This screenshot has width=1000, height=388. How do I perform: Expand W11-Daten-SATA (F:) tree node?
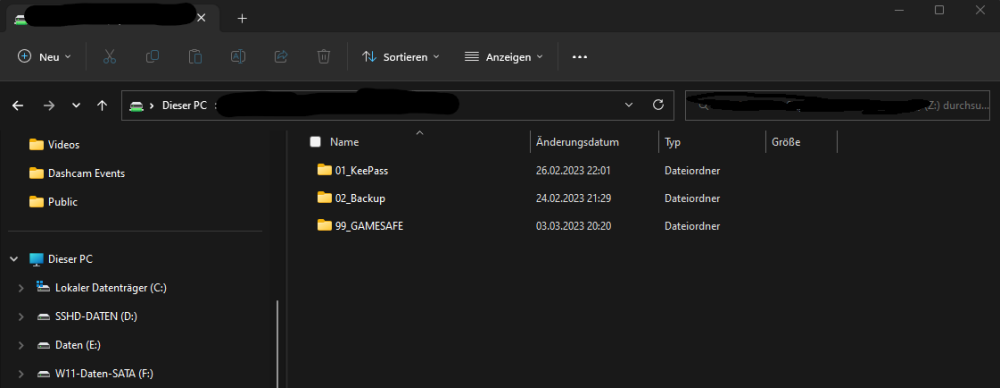(x=21, y=374)
